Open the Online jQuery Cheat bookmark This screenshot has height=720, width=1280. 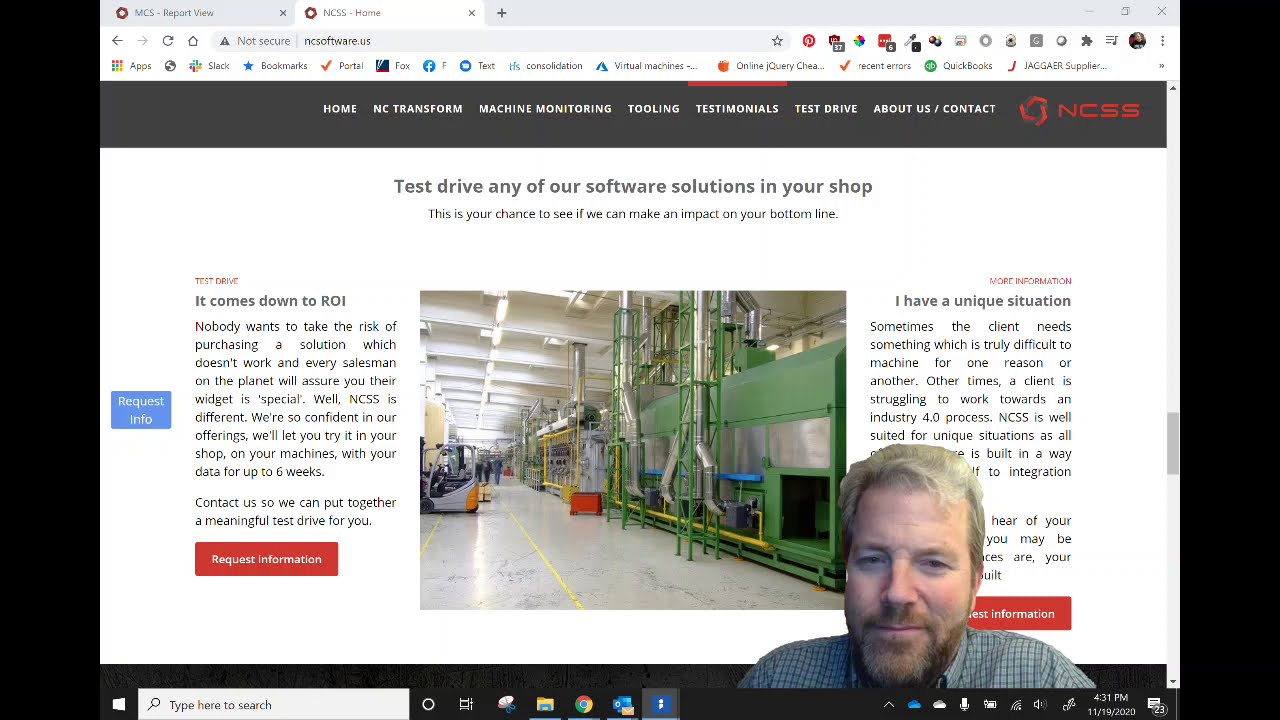(x=771, y=66)
